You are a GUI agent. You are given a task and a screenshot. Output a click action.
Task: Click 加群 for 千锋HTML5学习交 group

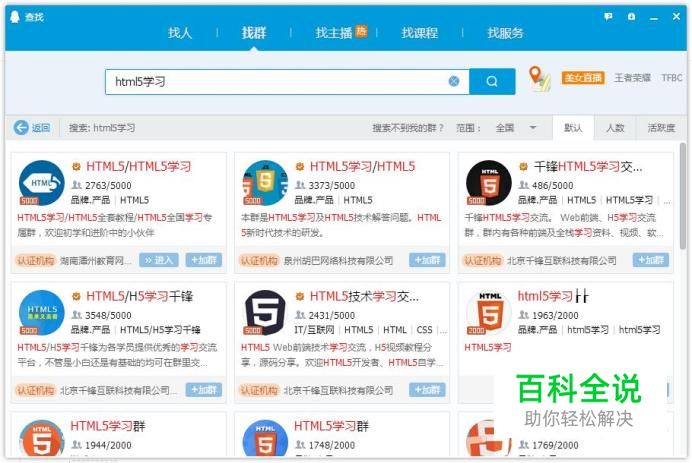(651, 260)
